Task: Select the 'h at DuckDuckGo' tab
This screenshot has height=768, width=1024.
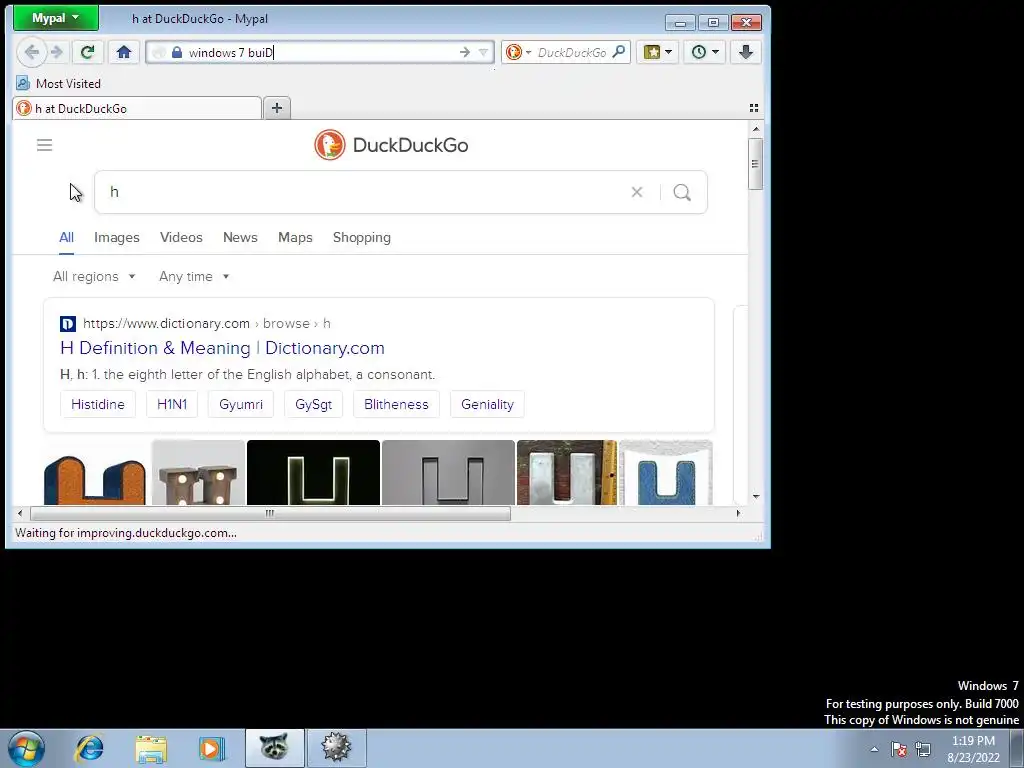Action: point(137,108)
